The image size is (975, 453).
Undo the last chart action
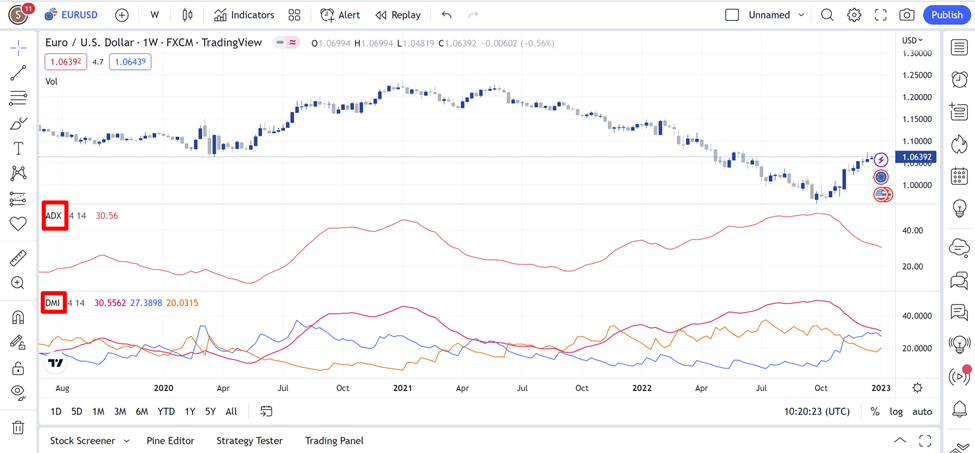click(x=446, y=14)
